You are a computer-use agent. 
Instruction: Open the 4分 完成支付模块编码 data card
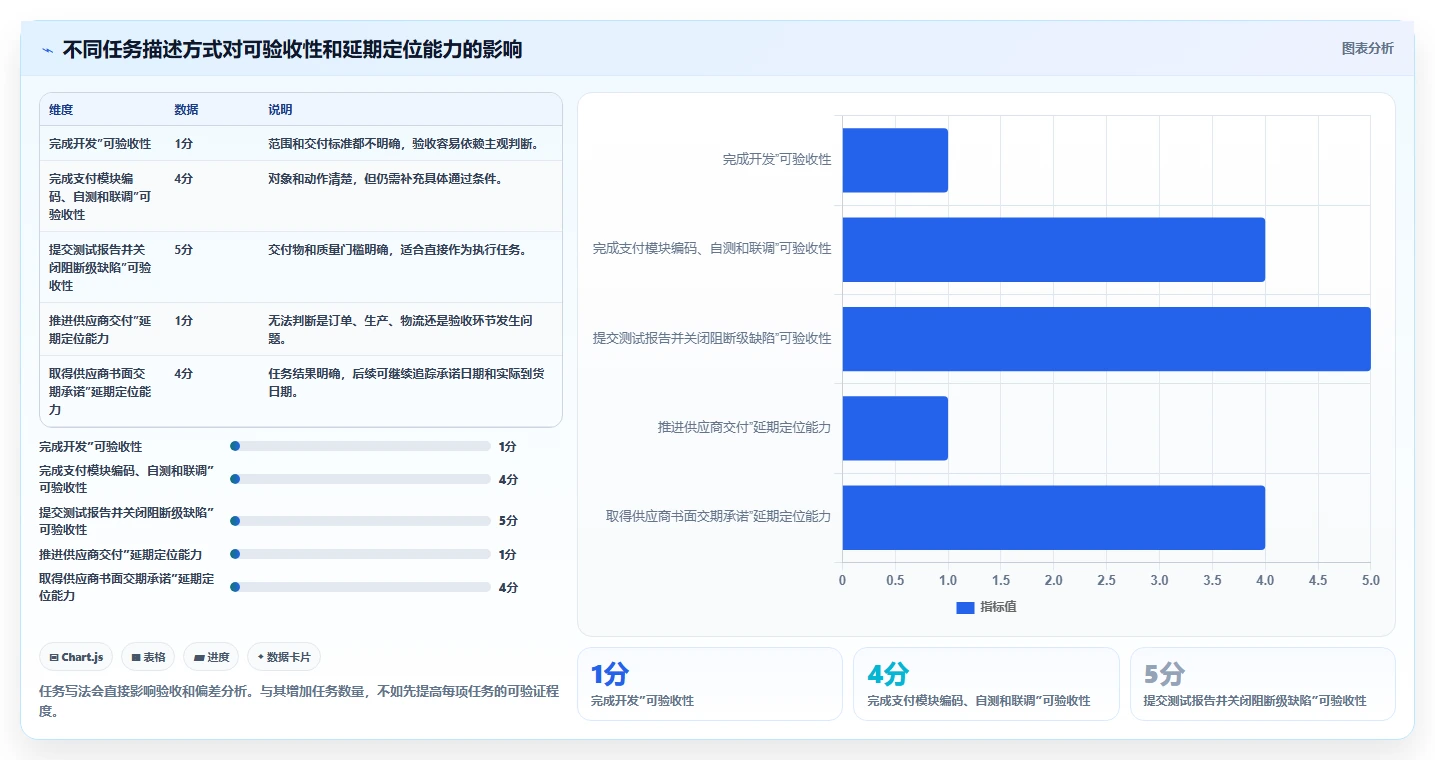click(x=986, y=684)
